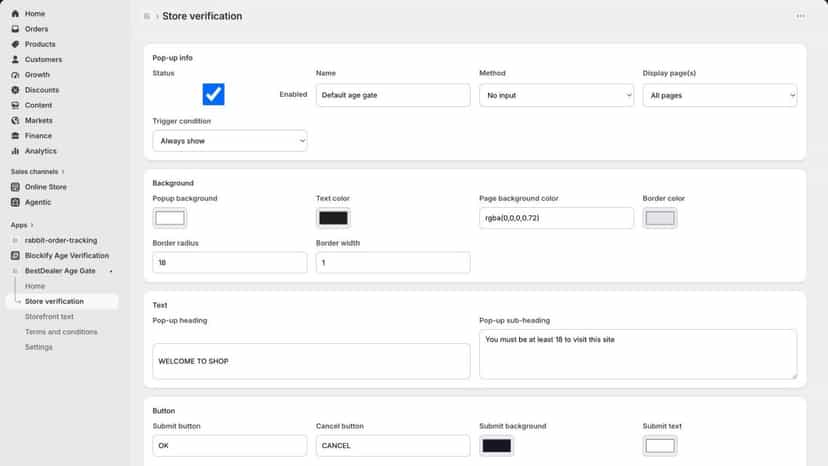Go to Home in the main sidebar

tap(35, 14)
